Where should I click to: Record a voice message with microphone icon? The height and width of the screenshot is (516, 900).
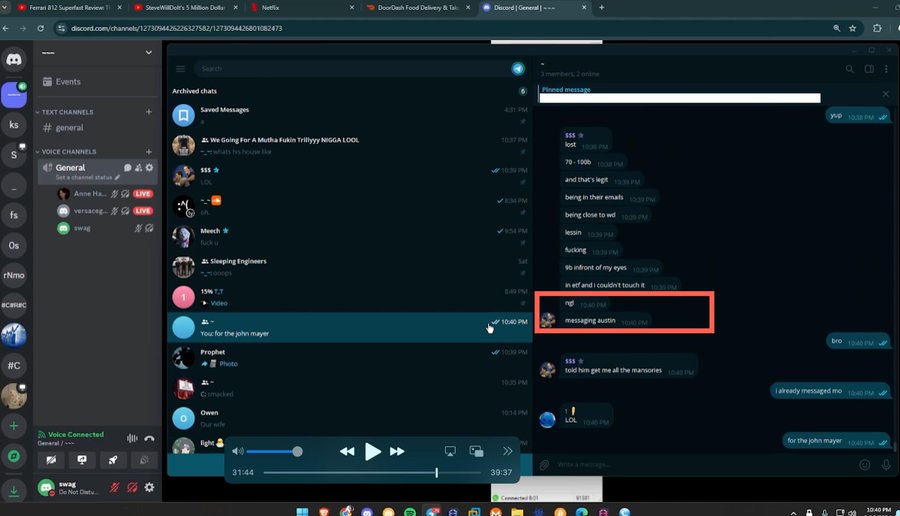(x=886, y=464)
